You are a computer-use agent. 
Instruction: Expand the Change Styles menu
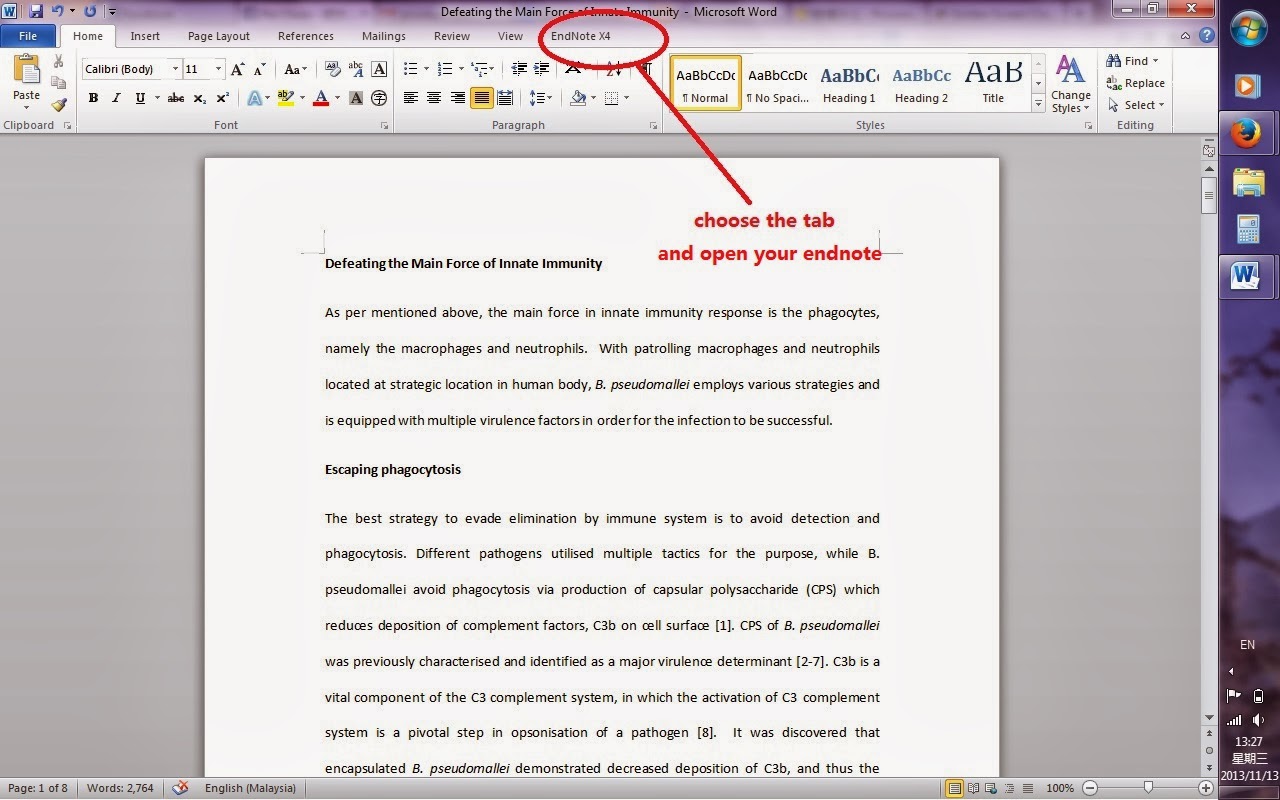[x=1070, y=85]
